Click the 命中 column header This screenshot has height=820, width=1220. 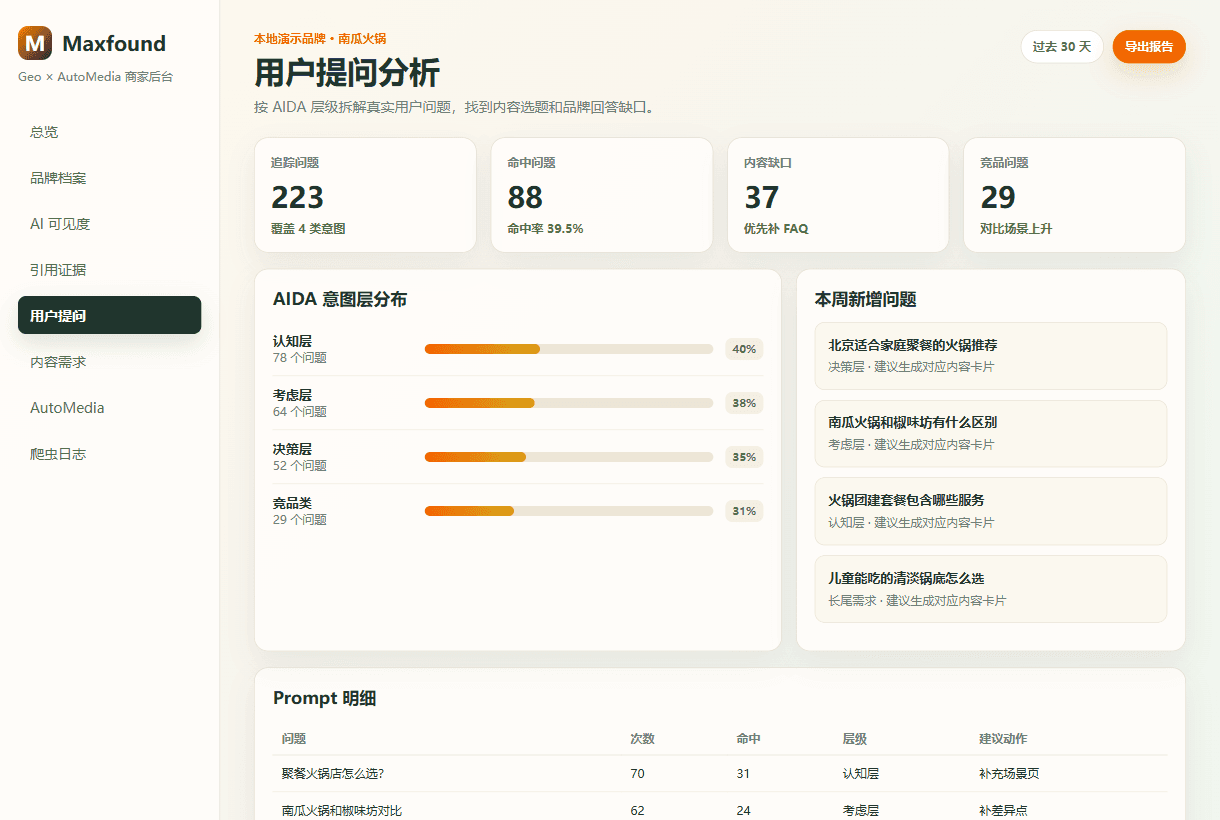(x=748, y=739)
